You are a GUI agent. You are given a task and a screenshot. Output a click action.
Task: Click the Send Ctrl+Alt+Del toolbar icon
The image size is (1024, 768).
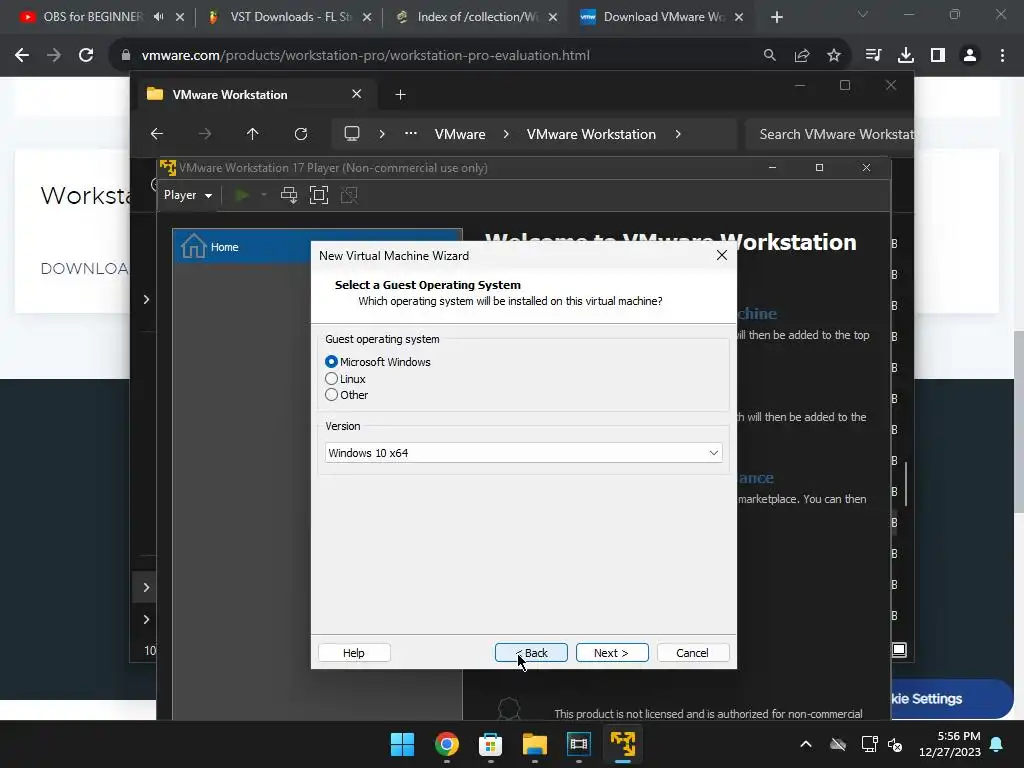click(x=289, y=195)
